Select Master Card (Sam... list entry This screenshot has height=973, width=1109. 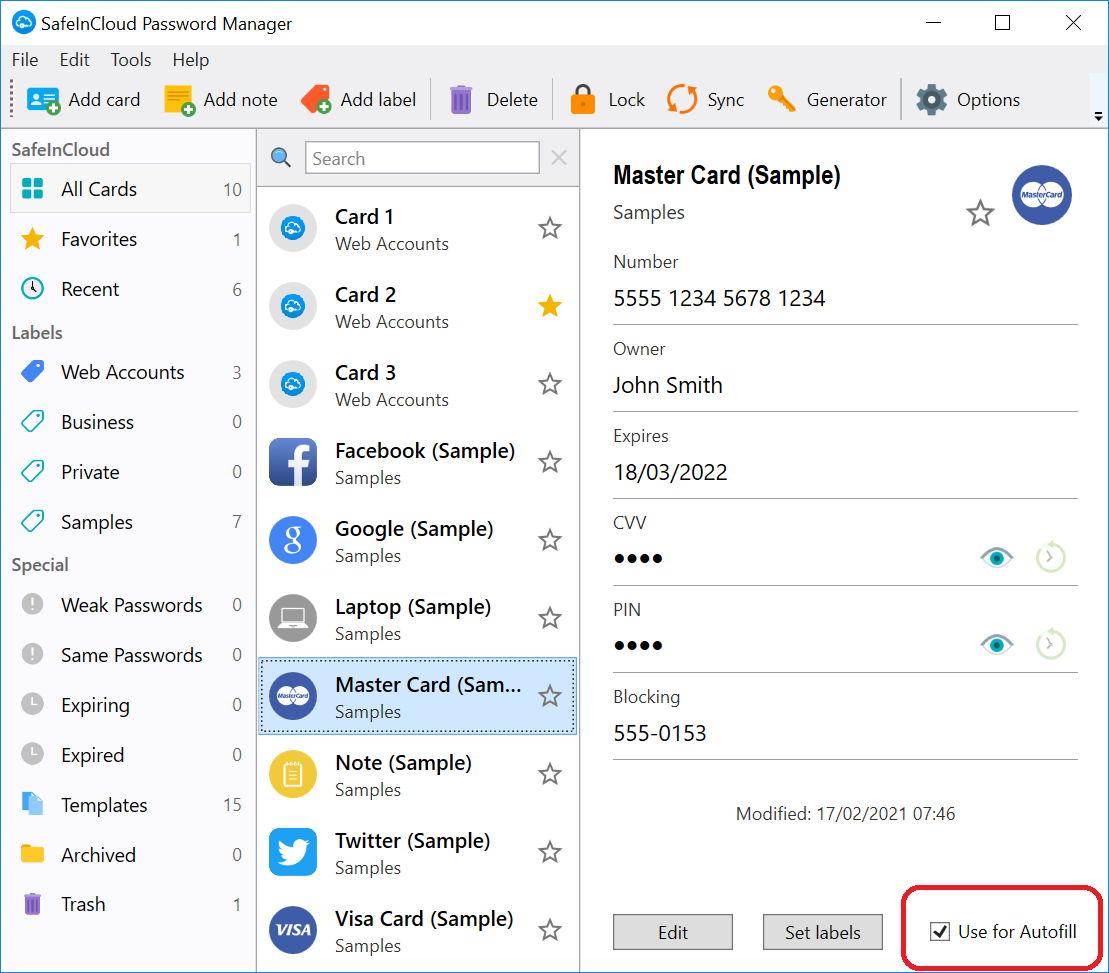418,697
